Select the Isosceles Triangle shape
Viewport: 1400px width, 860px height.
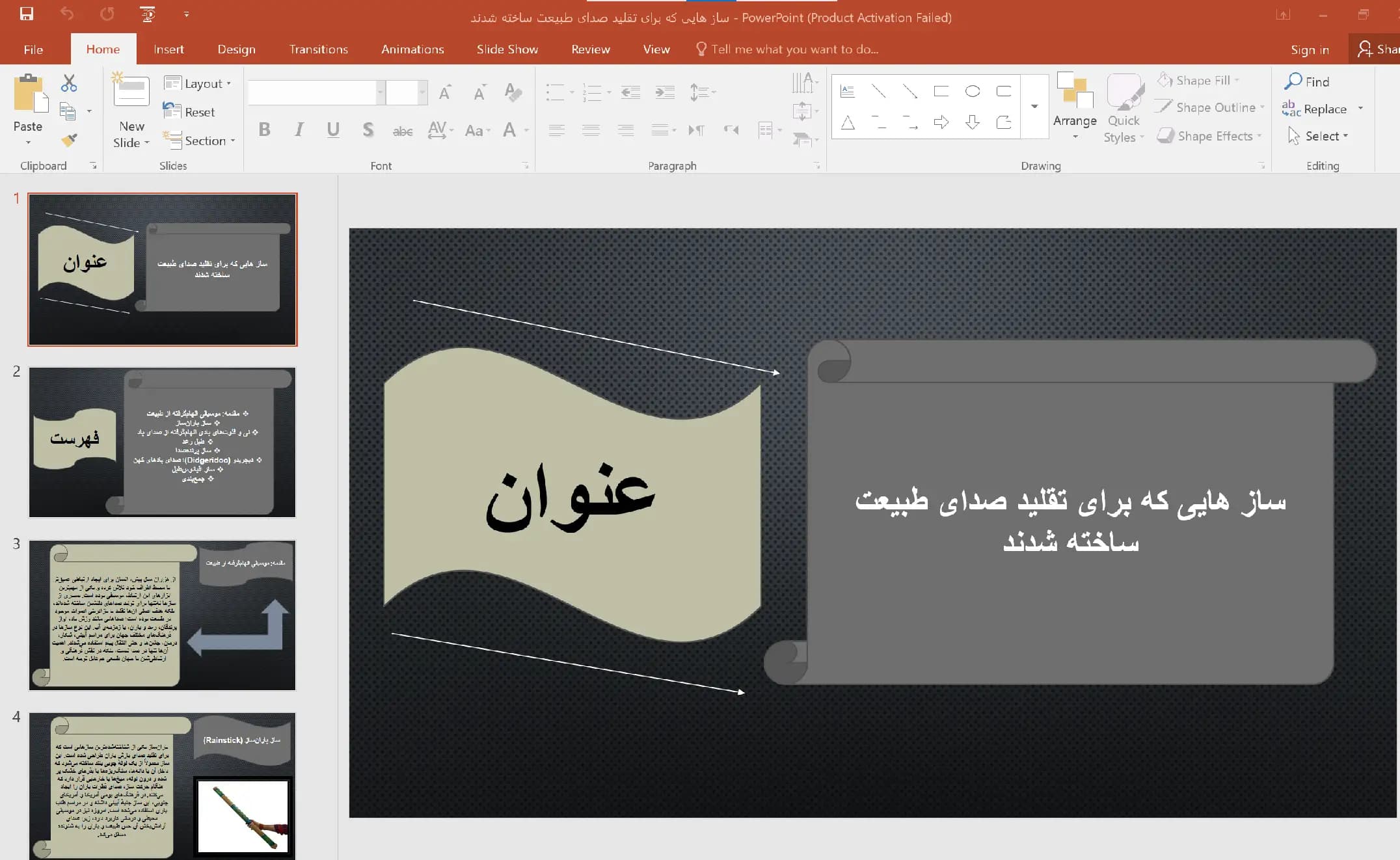click(848, 122)
